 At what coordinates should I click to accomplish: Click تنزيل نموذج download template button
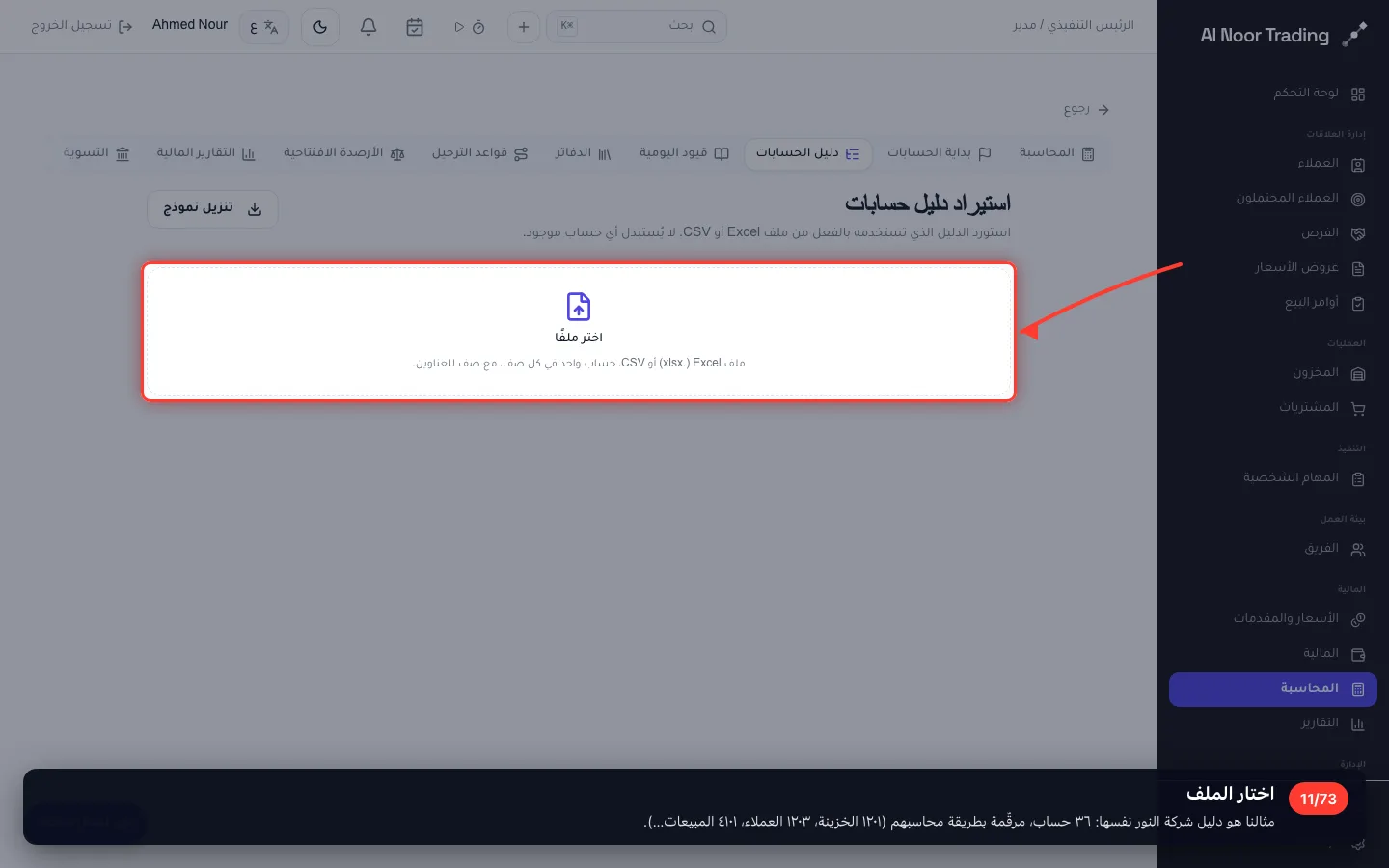point(212,208)
